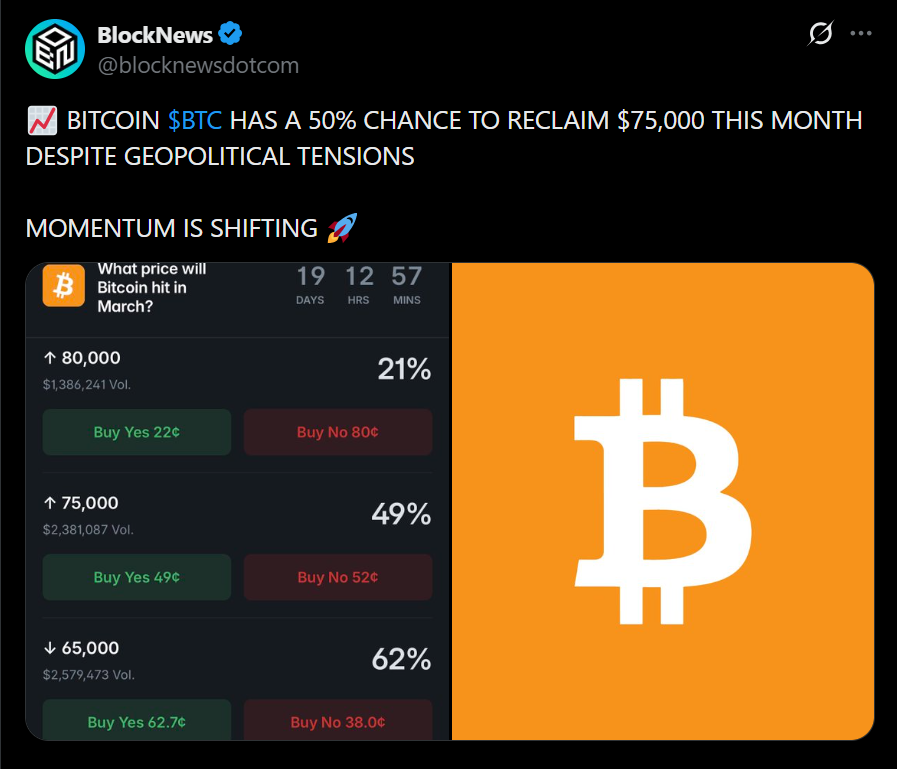897x769 pixels.
Task: Click the chart emoji in the tweet
Action: coord(40,122)
